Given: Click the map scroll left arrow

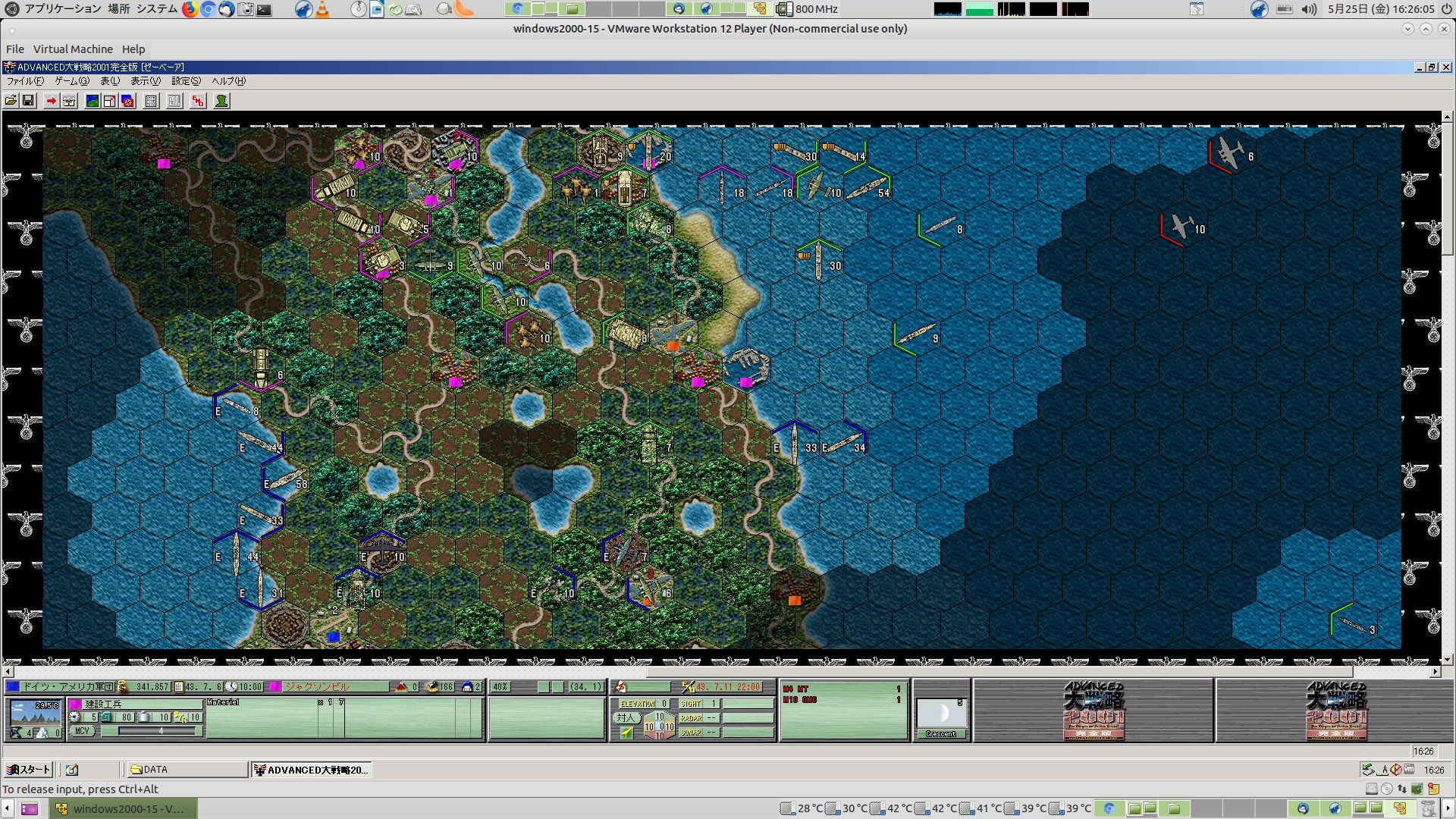Looking at the screenshot, I should [8, 672].
